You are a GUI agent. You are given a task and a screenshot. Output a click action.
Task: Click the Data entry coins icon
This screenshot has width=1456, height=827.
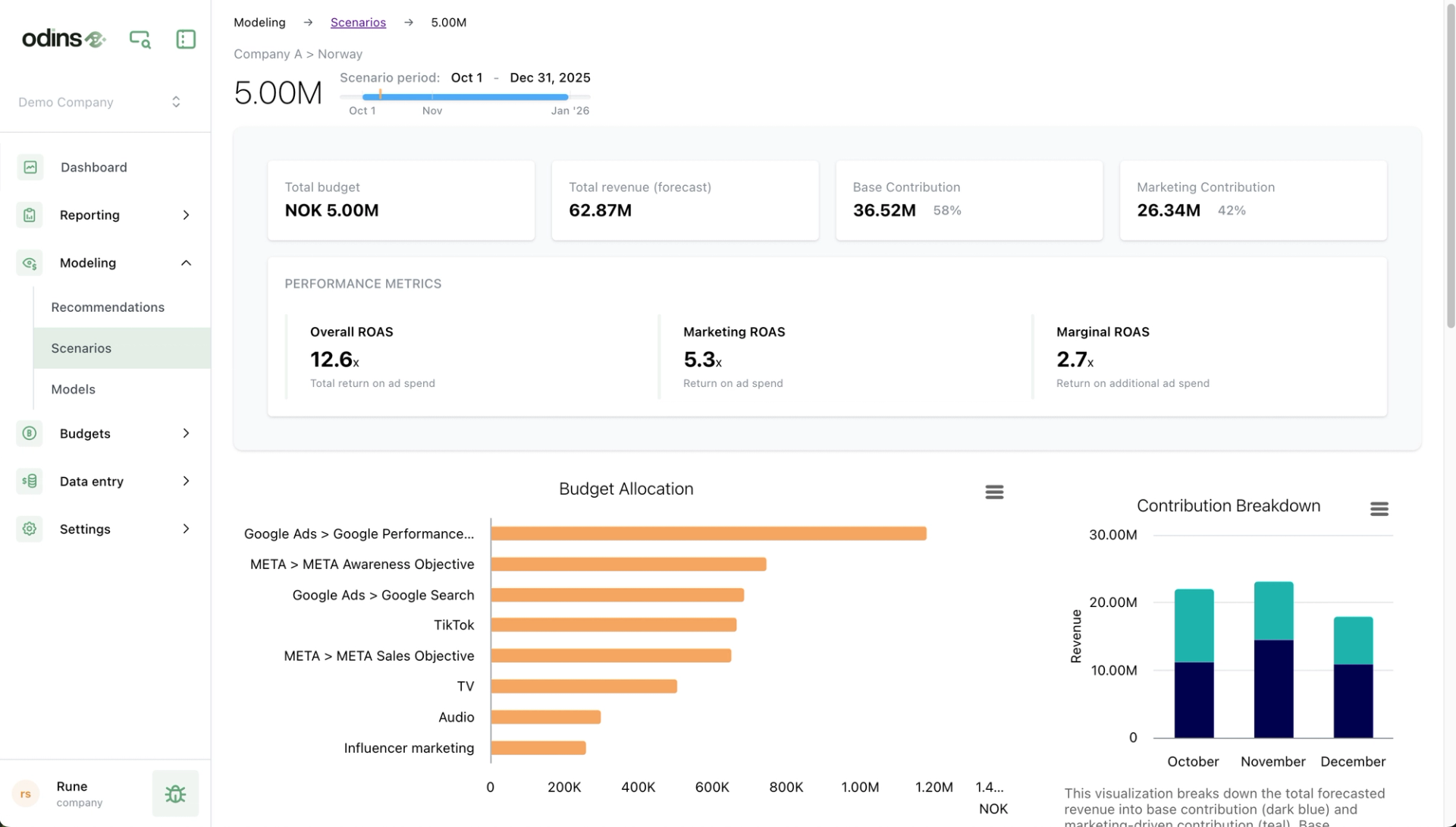tap(30, 481)
